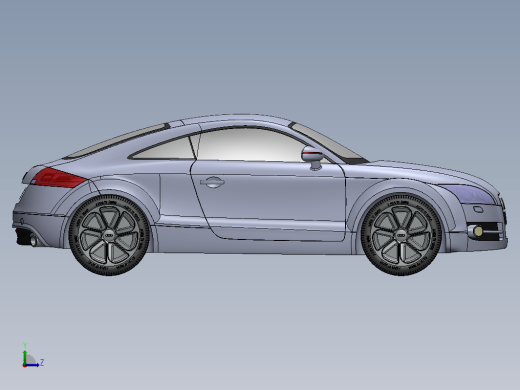The image size is (520, 390).
Task: Click the yellow fog light
Action: 478,231
